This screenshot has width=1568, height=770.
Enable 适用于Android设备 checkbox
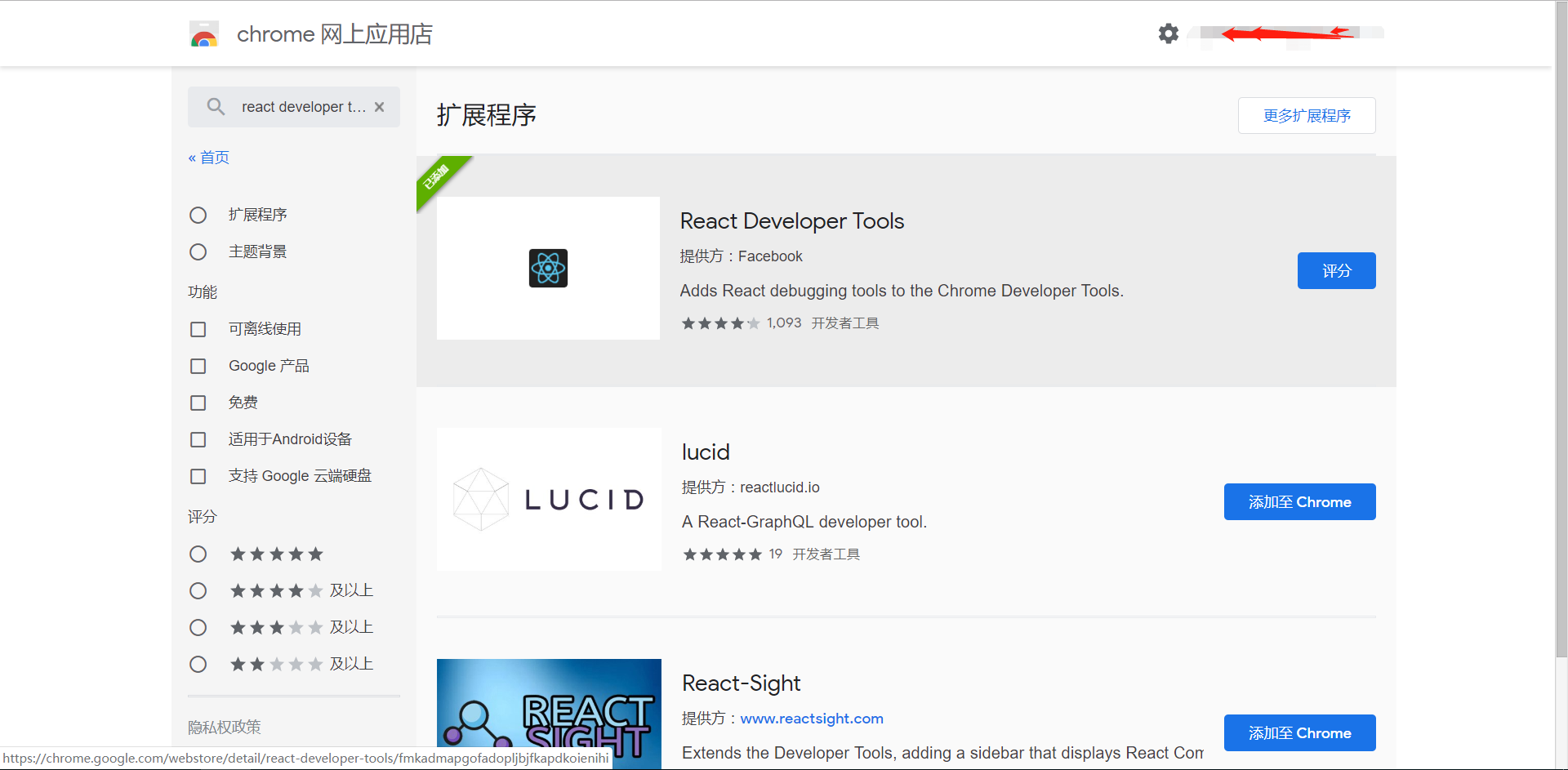click(x=198, y=439)
